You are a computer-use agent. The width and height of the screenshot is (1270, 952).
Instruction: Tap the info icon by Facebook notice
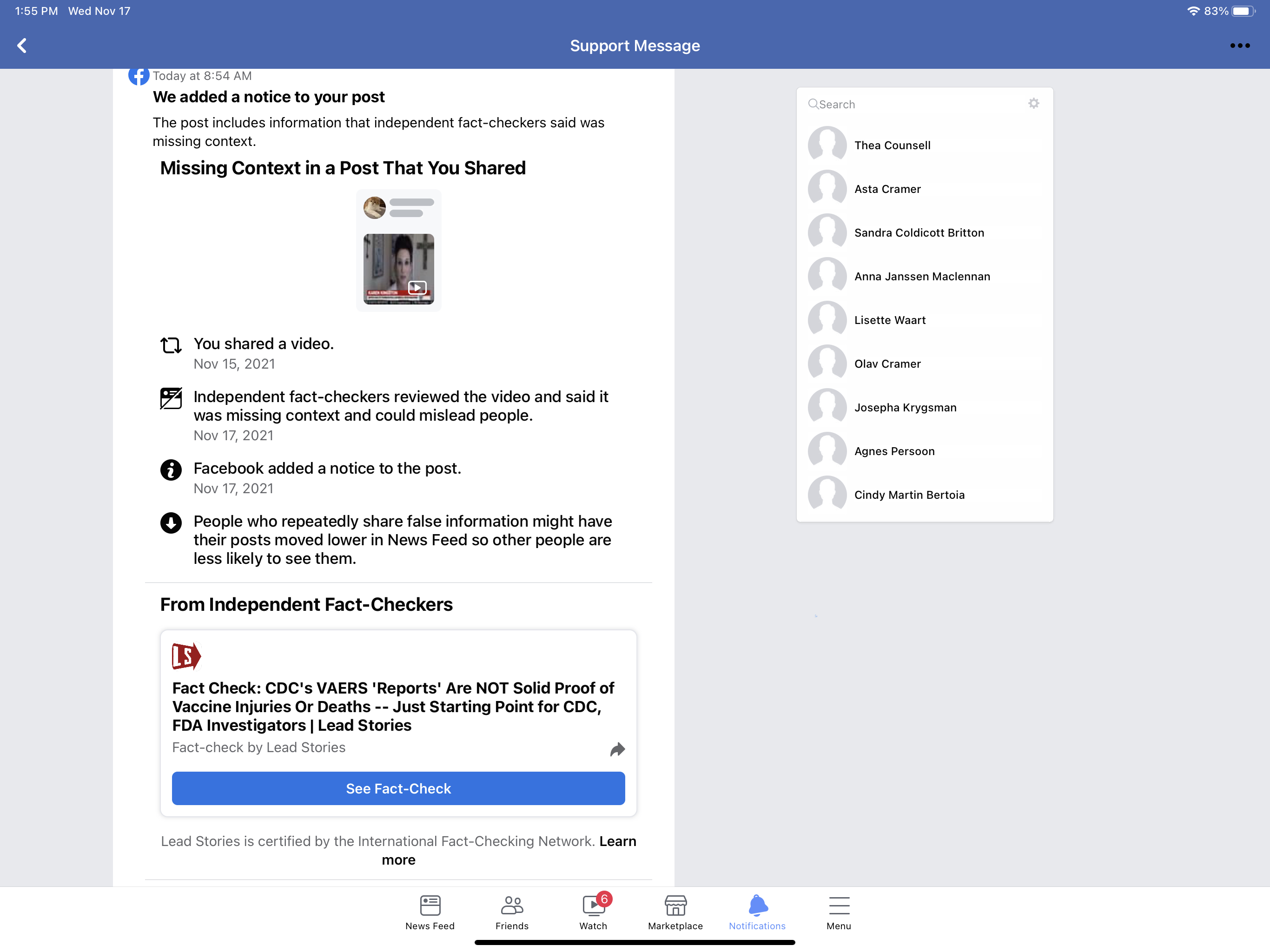coord(171,469)
